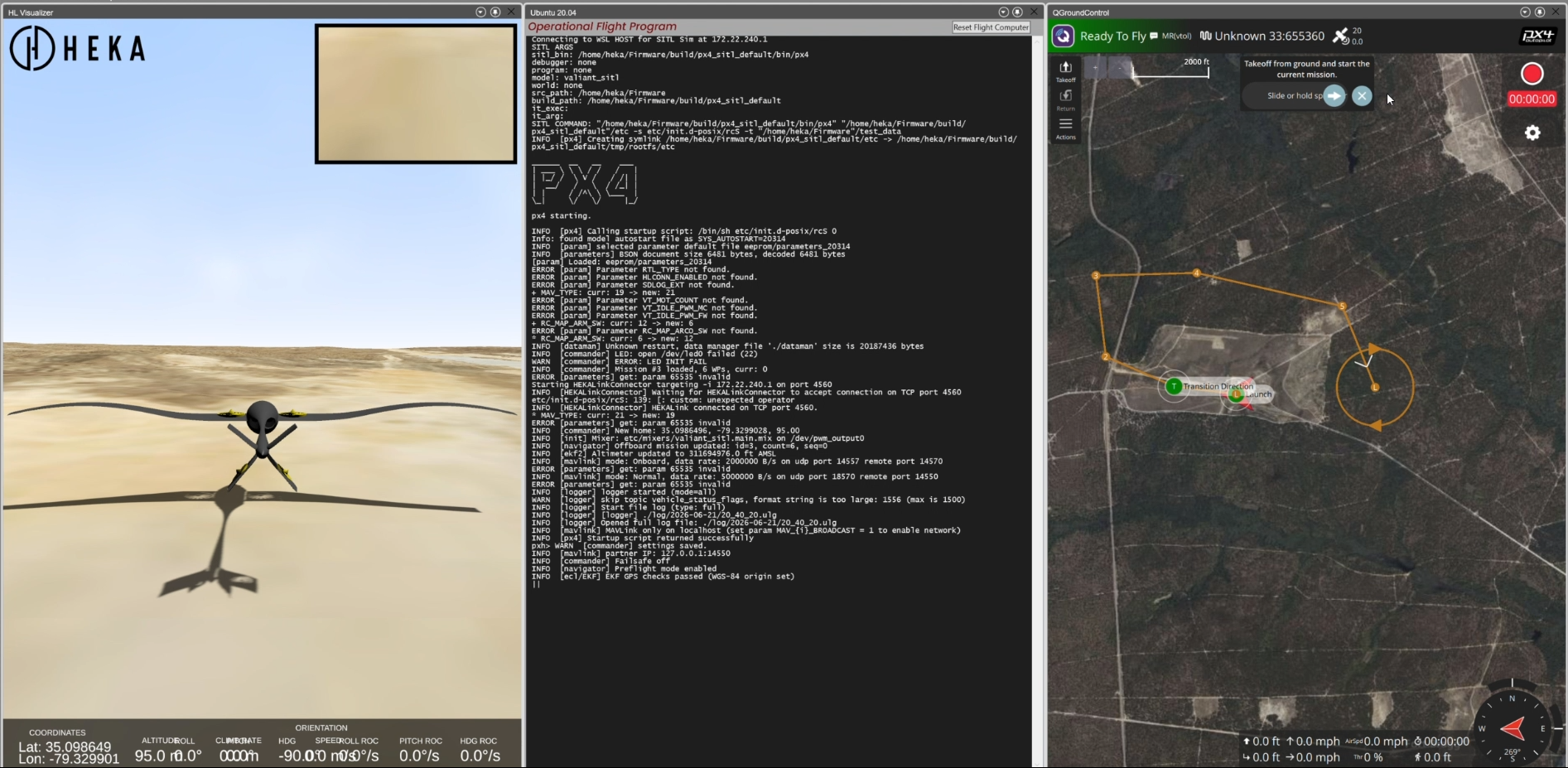The image size is (1568, 768).
Task: Expand the Ready To Fly status panel
Action: coord(1112,36)
